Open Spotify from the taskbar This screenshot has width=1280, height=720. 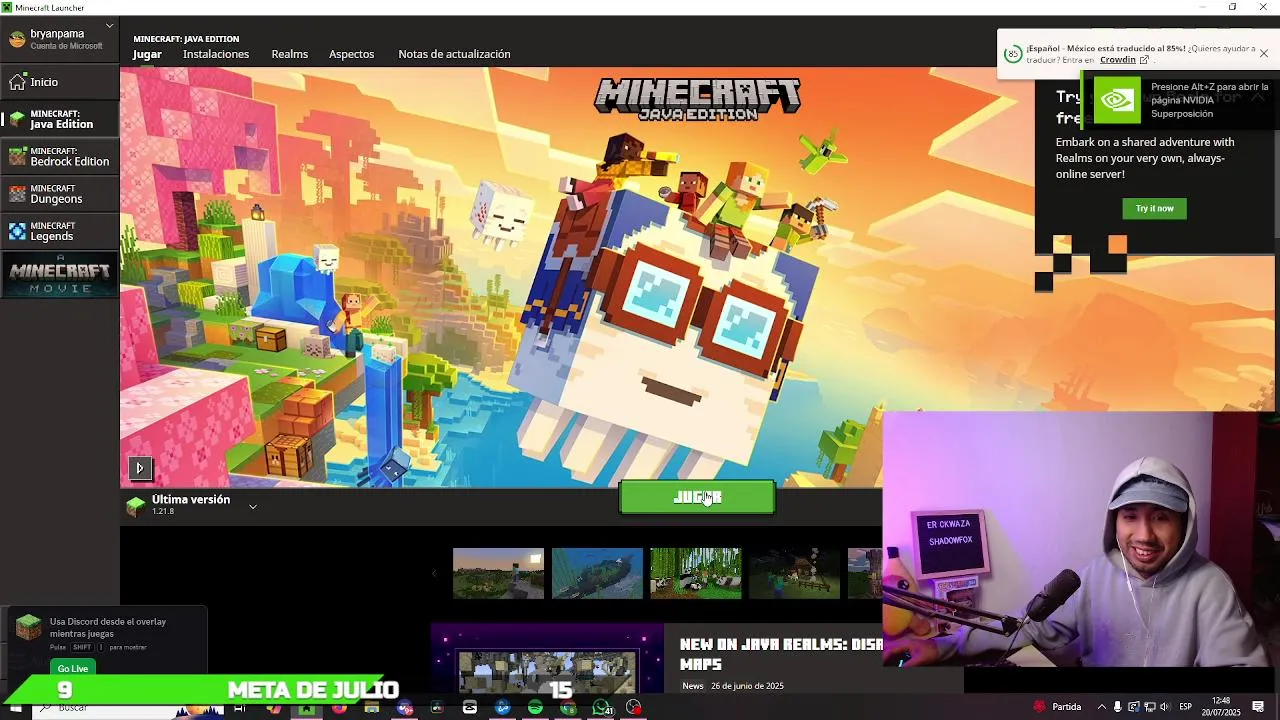click(x=535, y=707)
